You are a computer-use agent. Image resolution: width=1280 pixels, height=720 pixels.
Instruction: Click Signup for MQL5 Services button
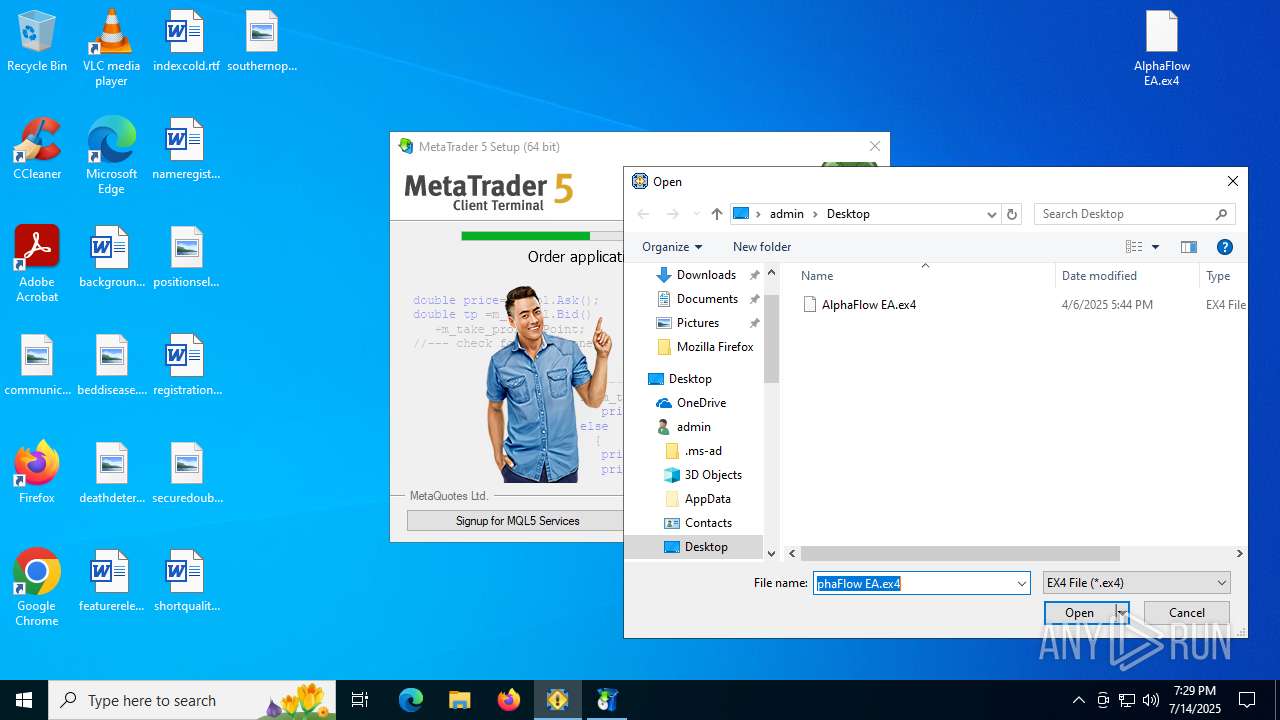517,521
